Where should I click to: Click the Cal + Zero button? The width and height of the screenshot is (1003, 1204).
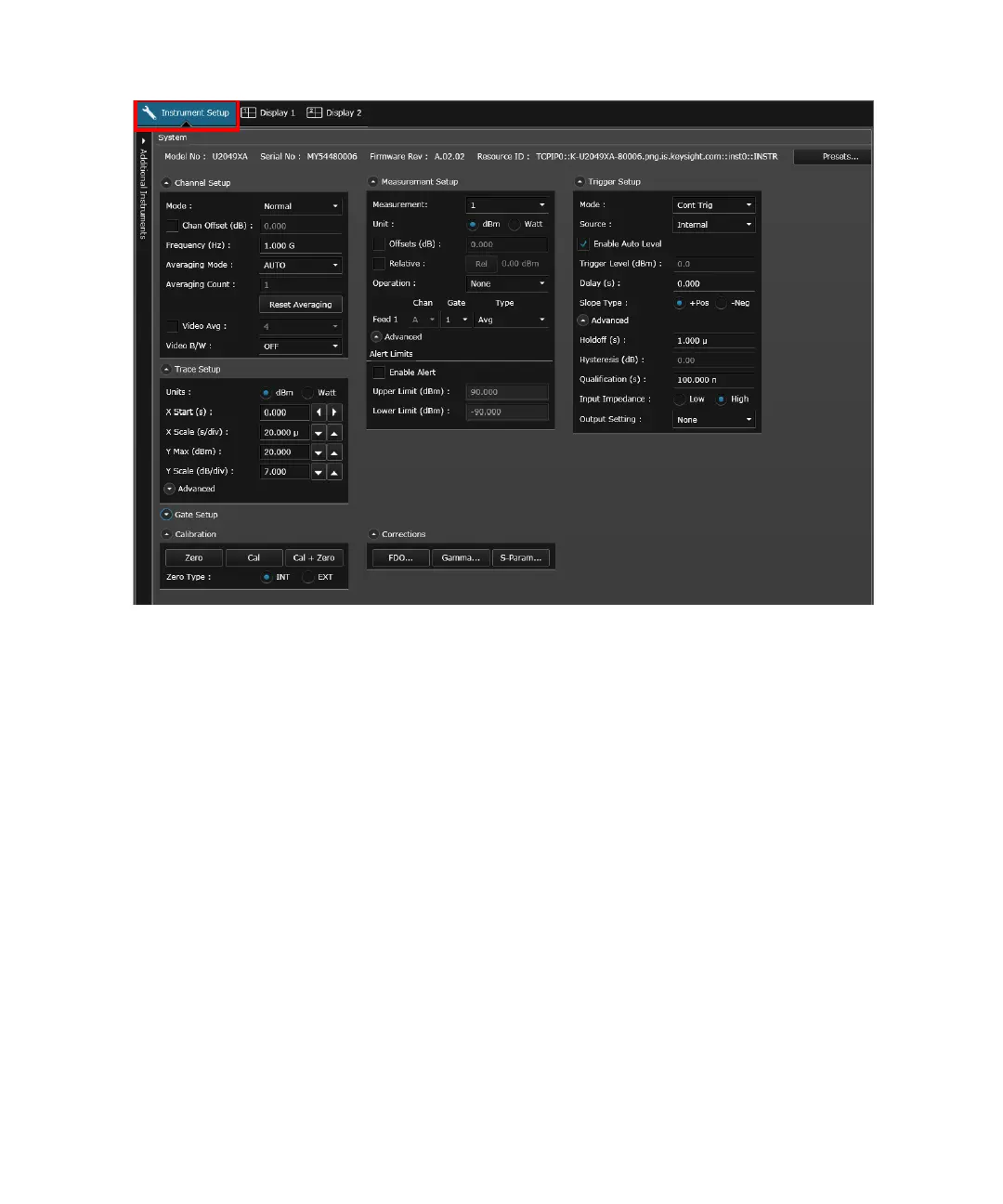(x=314, y=557)
